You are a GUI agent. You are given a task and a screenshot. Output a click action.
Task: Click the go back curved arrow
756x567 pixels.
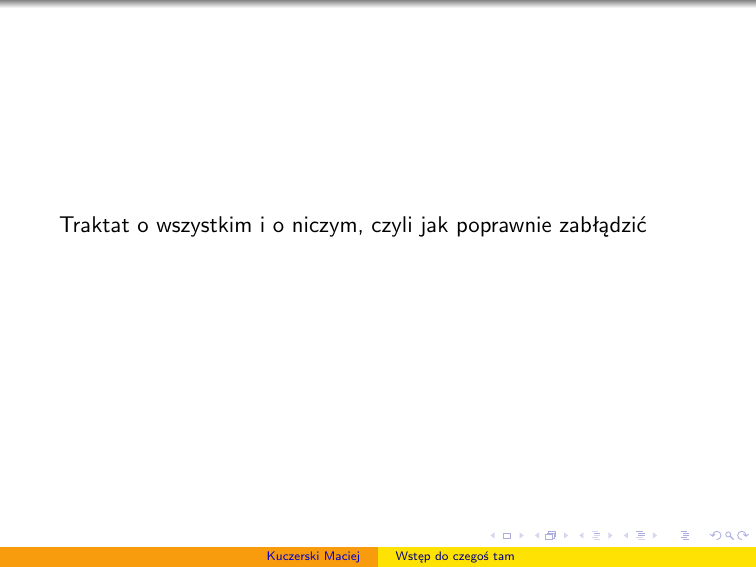click(x=713, y=537)
